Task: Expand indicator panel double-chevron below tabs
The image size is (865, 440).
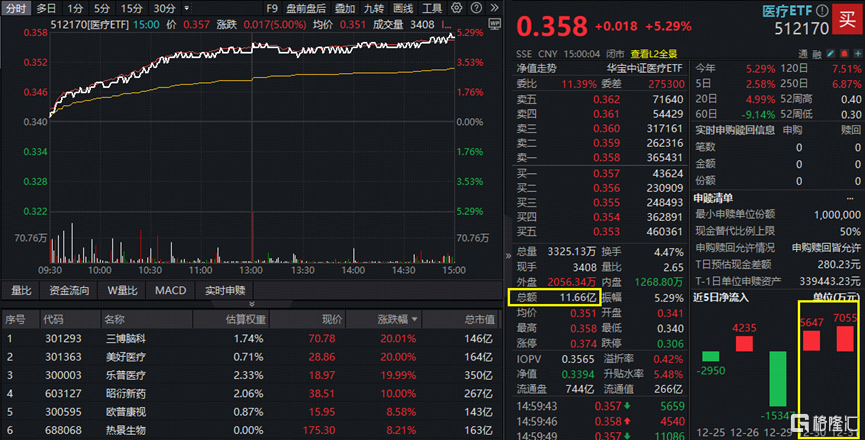Action: [252, 304]
